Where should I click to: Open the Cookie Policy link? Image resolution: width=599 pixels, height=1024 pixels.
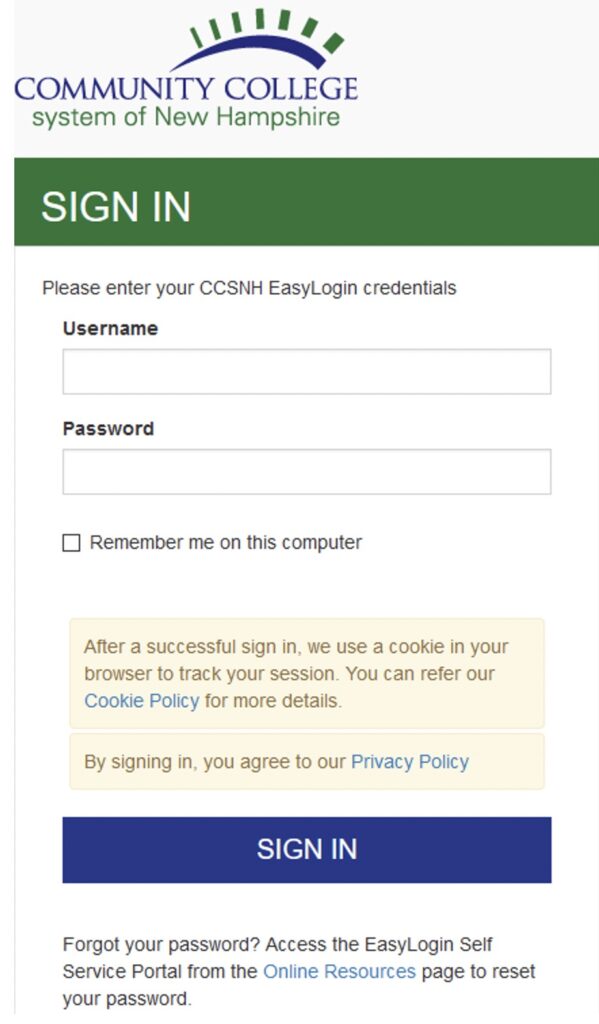pyautogui.click(x=142, y=701)
